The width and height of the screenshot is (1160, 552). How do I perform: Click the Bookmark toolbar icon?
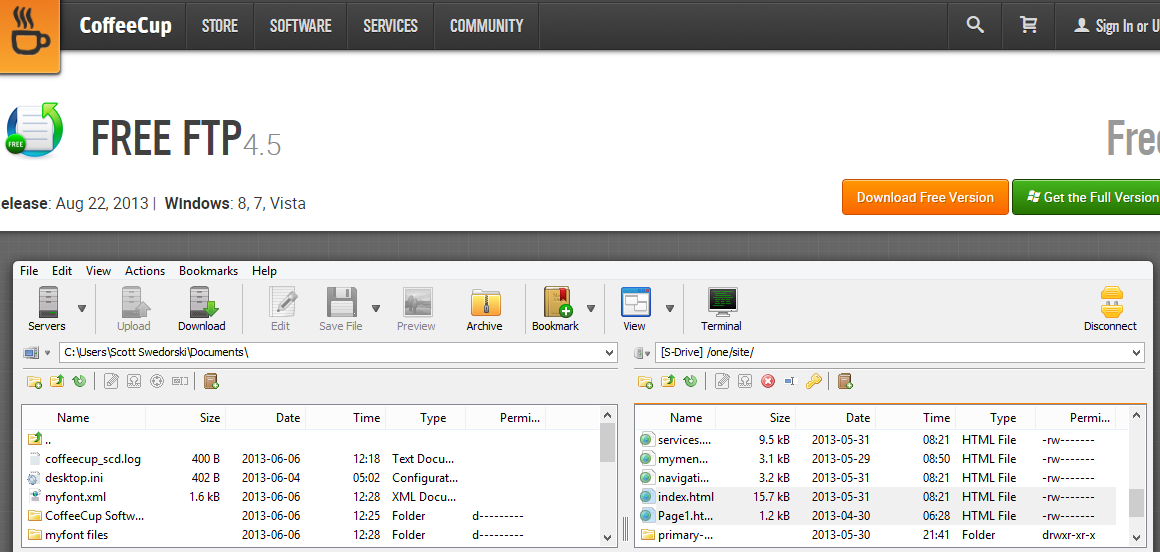pyautogui.click(x=556, y=309)
